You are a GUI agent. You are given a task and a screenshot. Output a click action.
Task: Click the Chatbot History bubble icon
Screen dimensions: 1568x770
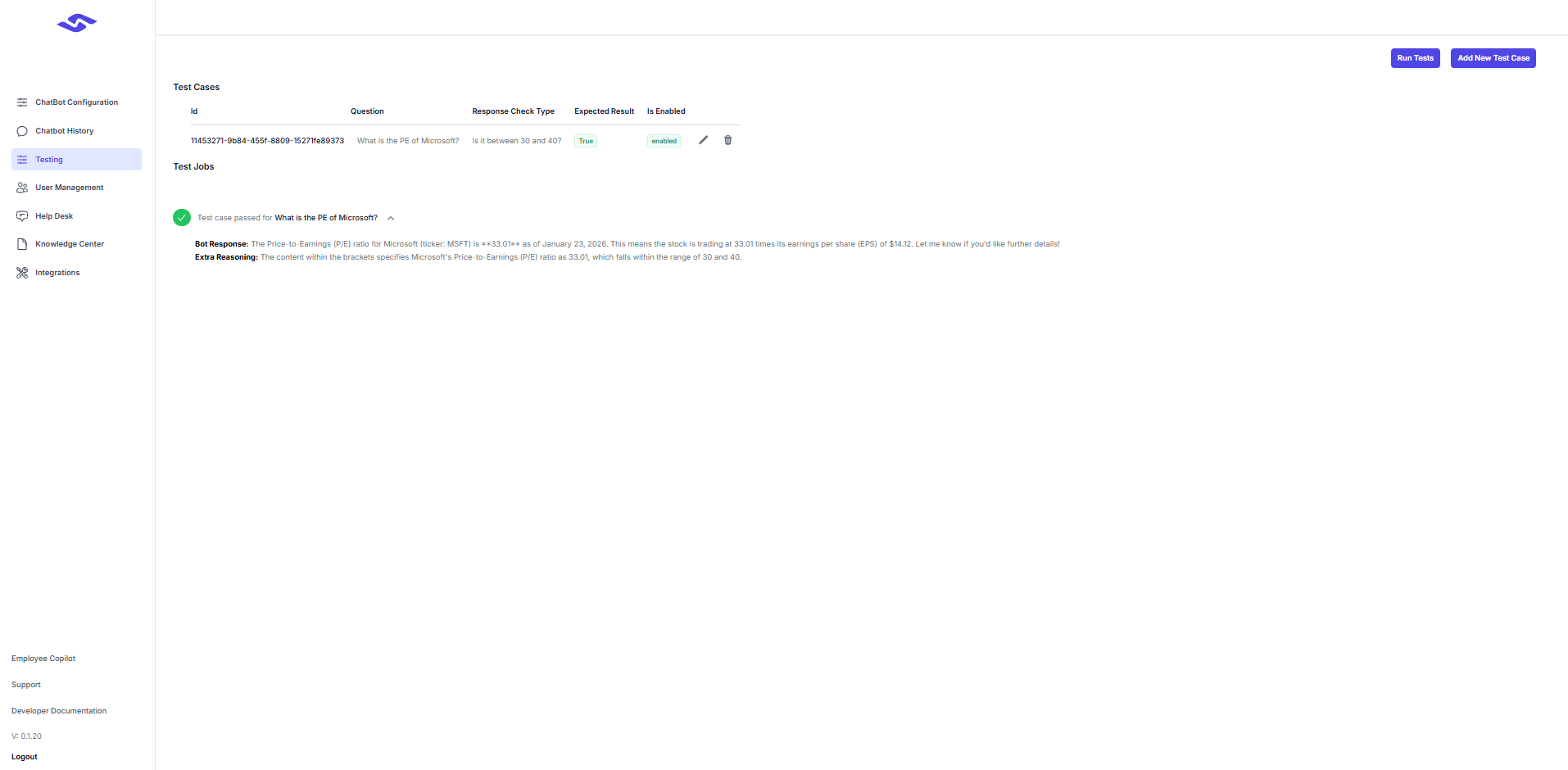[22, 131]
